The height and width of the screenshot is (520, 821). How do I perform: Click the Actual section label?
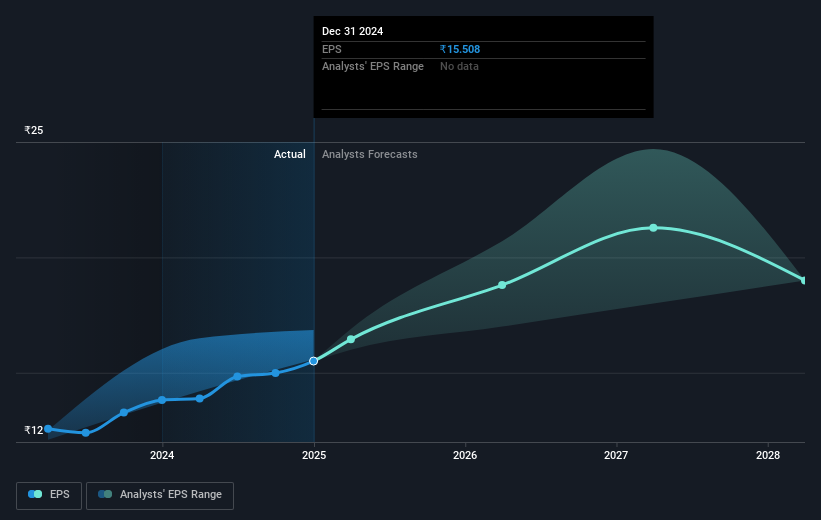[x=290, y=154]
